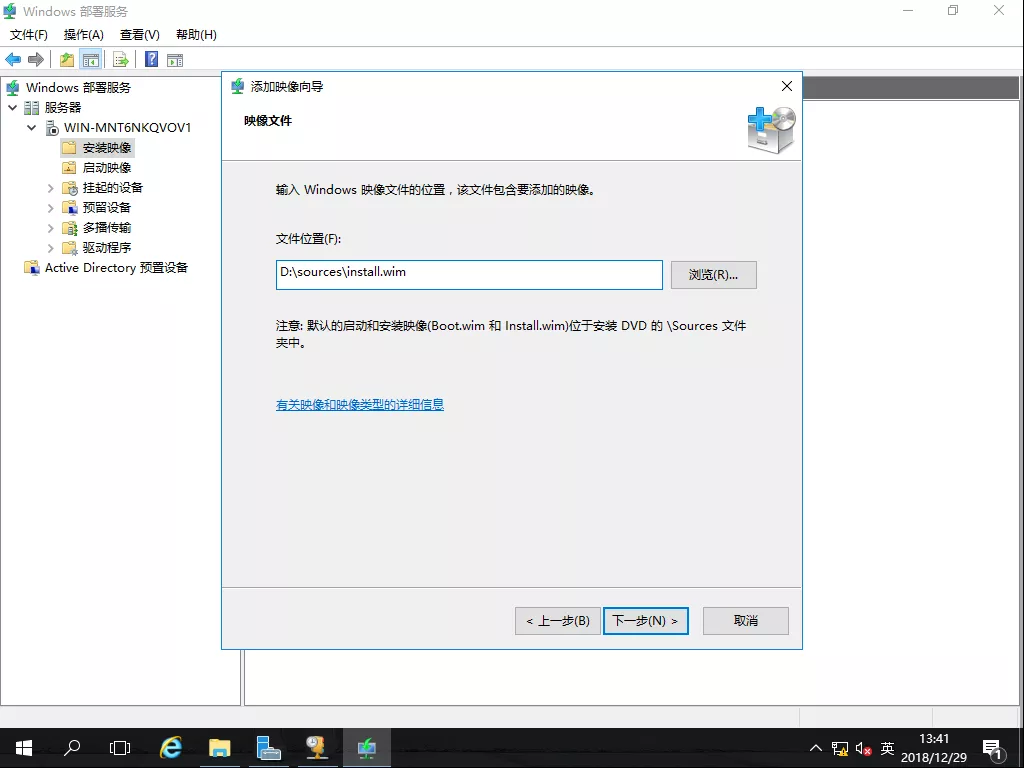
Task: Toggle the Show/Hide Console Tree icon
Action: click(x=90, y=59)
